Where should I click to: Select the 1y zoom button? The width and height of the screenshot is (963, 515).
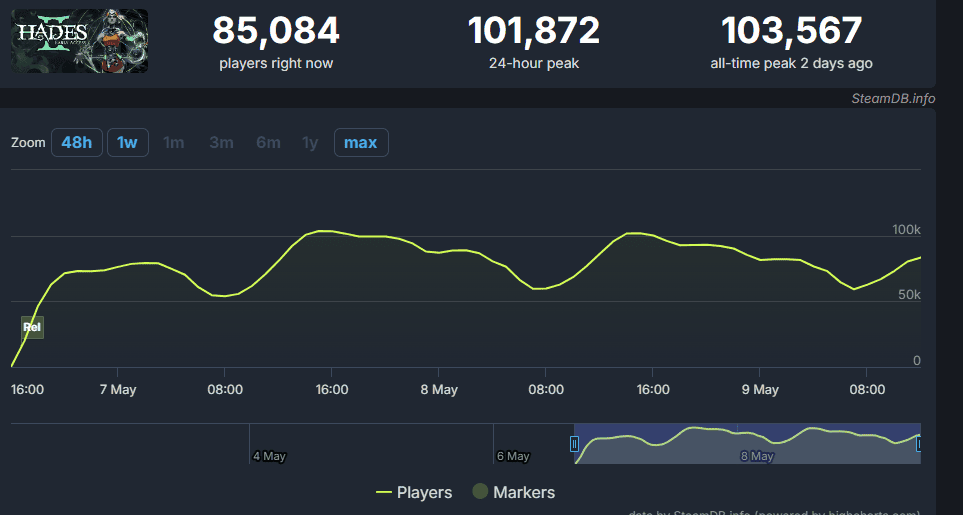pos(310,142)
